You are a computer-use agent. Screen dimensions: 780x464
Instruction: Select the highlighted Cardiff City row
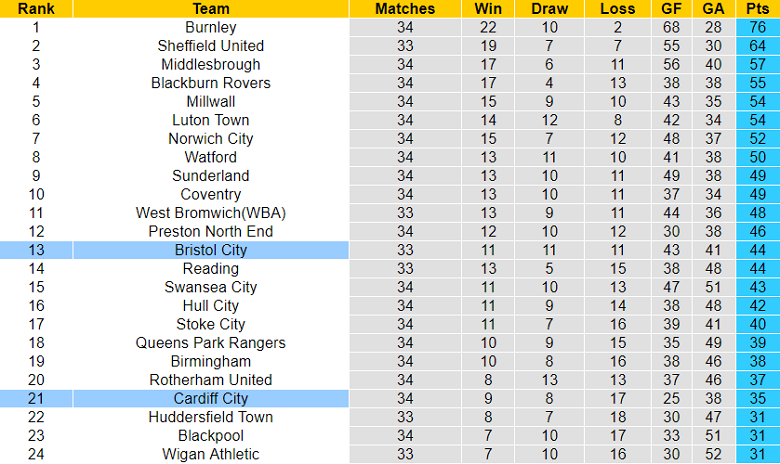coord(211,398)
